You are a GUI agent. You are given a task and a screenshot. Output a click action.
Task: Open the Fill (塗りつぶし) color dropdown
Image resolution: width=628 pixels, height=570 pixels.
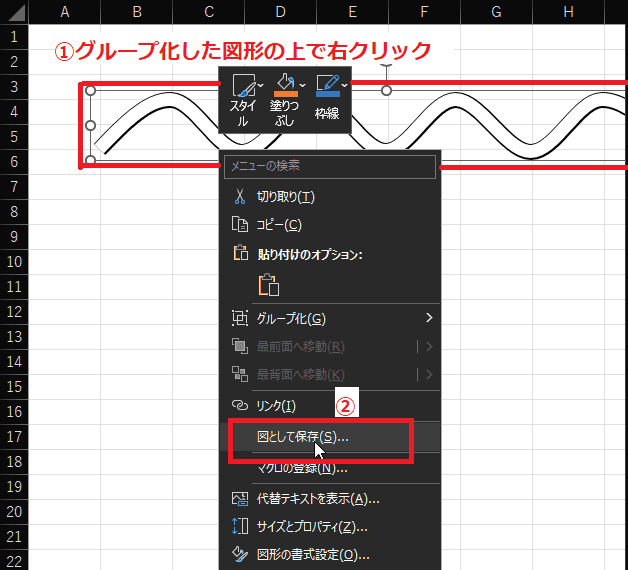tap(302, 84)
